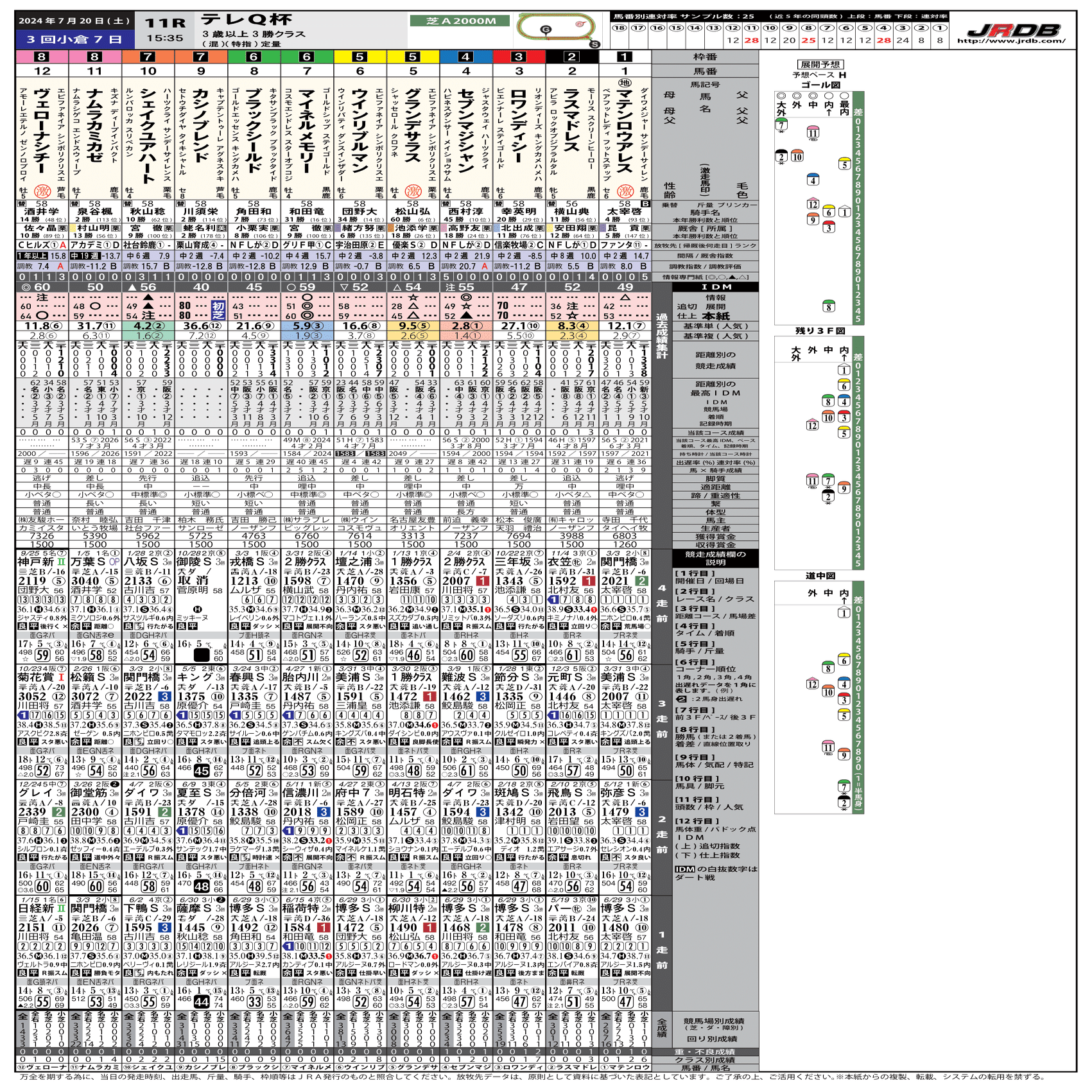This screenshot has width=1092, height=1092.
Task: Click the boxed 展開予想 heading
Action: pos(820,64)
